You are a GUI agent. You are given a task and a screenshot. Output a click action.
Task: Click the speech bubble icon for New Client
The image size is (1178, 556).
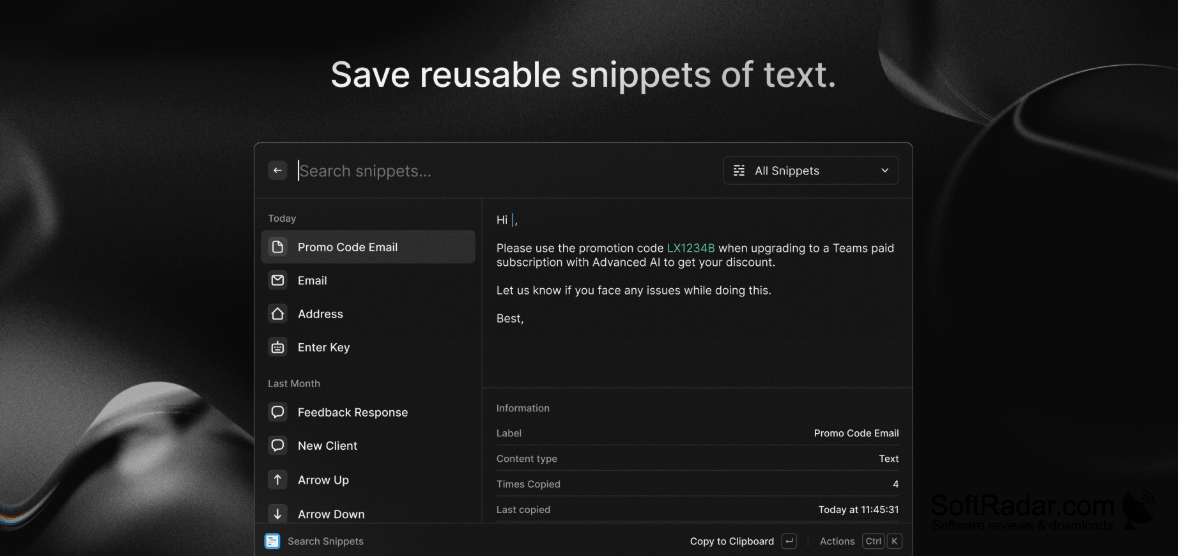coord(278,446)
